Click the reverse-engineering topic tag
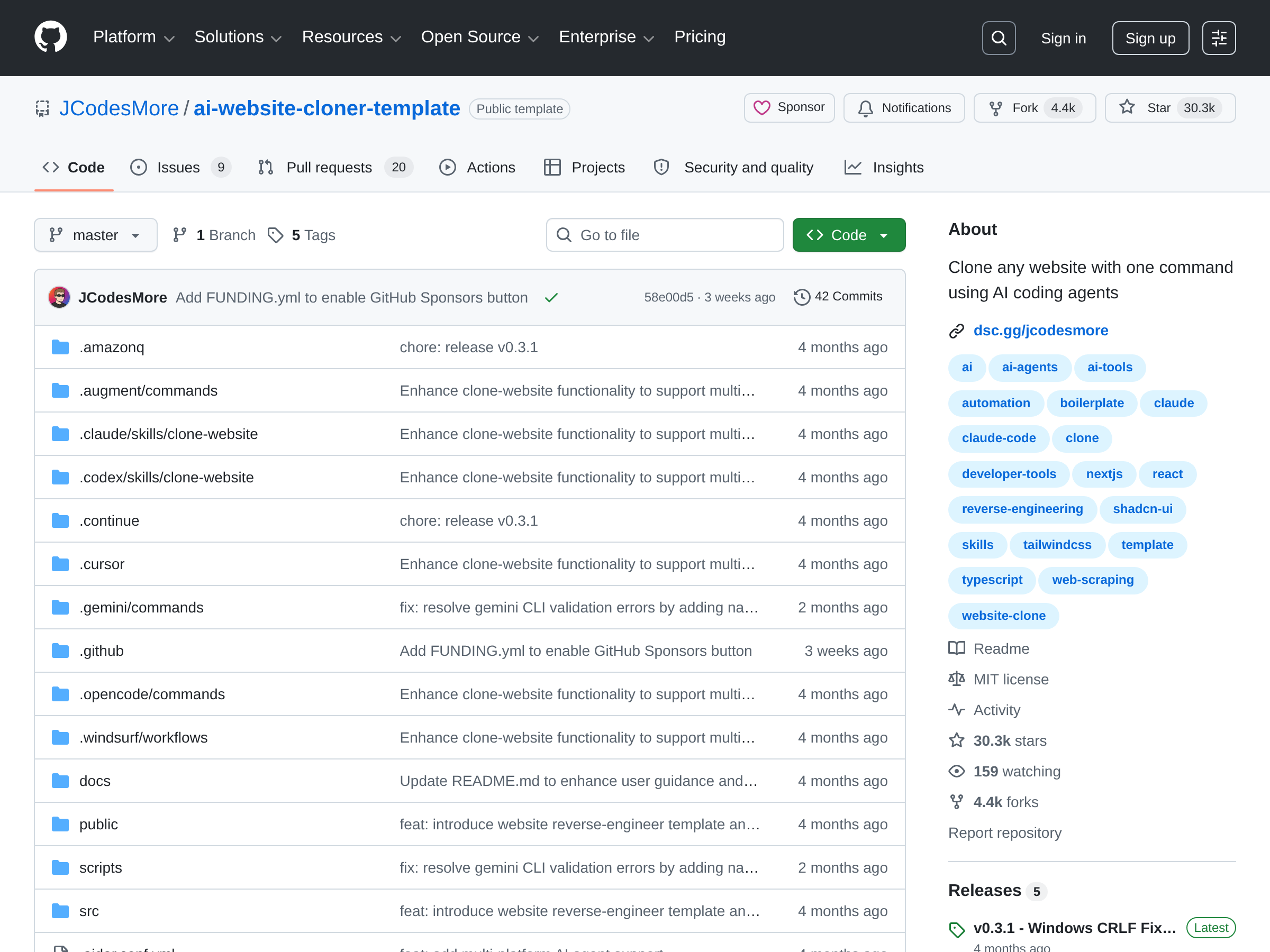 click(x=1022, y=509)
